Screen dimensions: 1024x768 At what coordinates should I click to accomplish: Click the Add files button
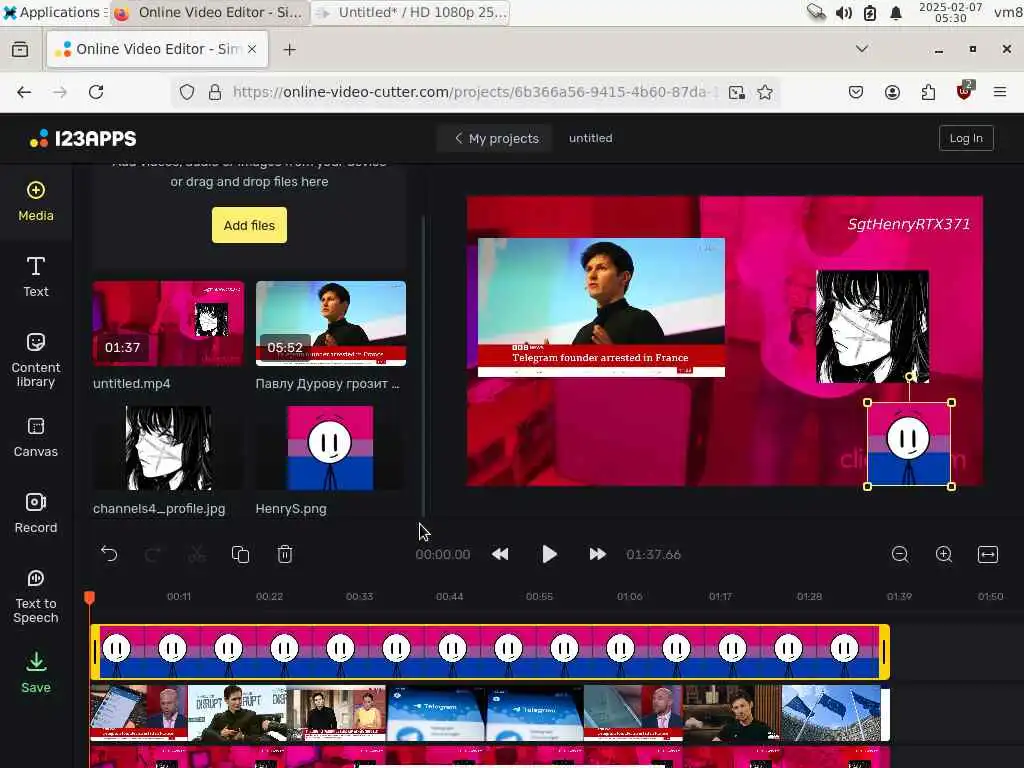coord(249,225)
